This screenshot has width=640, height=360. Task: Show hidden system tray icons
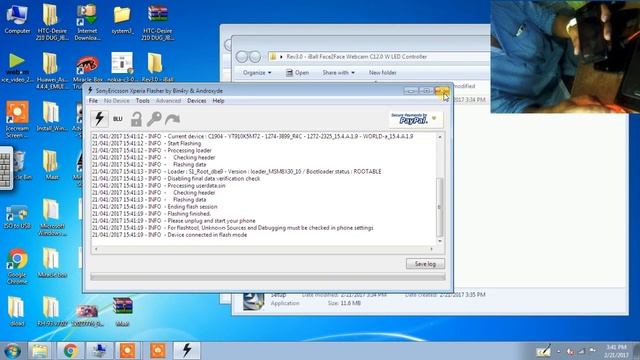pos(559,351)
